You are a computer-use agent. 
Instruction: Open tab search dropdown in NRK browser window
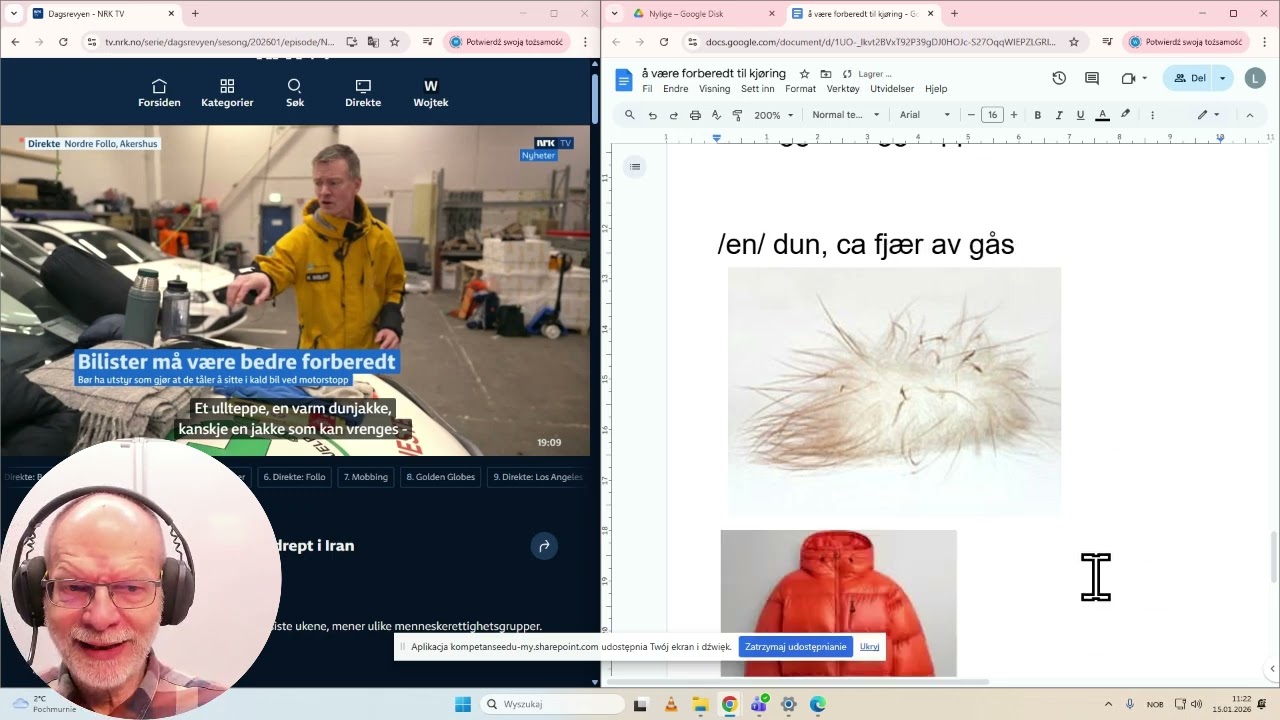[14, 14]
